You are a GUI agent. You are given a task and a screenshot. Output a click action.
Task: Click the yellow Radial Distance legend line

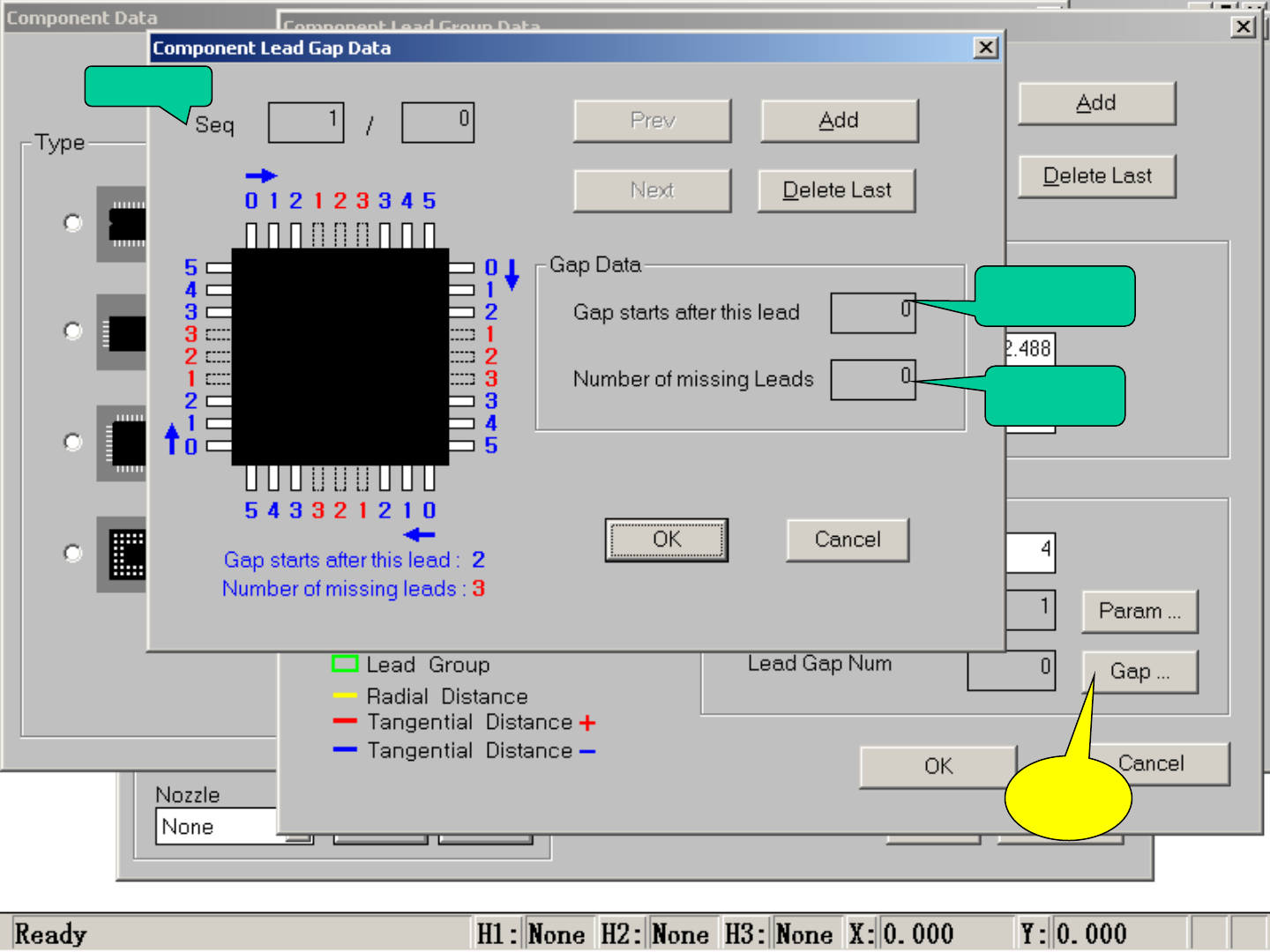pos(345,695)
